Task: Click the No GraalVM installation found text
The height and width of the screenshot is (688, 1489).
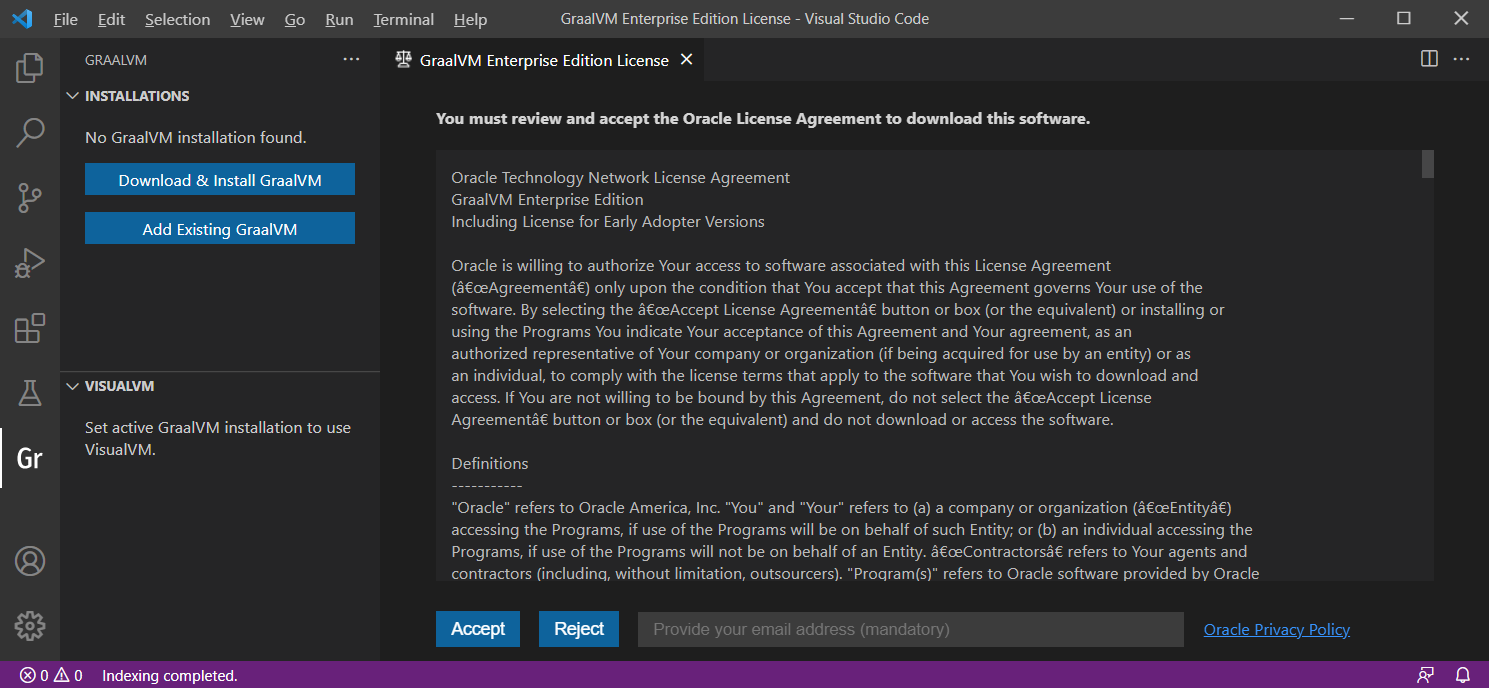Action: tap(196, 138)
